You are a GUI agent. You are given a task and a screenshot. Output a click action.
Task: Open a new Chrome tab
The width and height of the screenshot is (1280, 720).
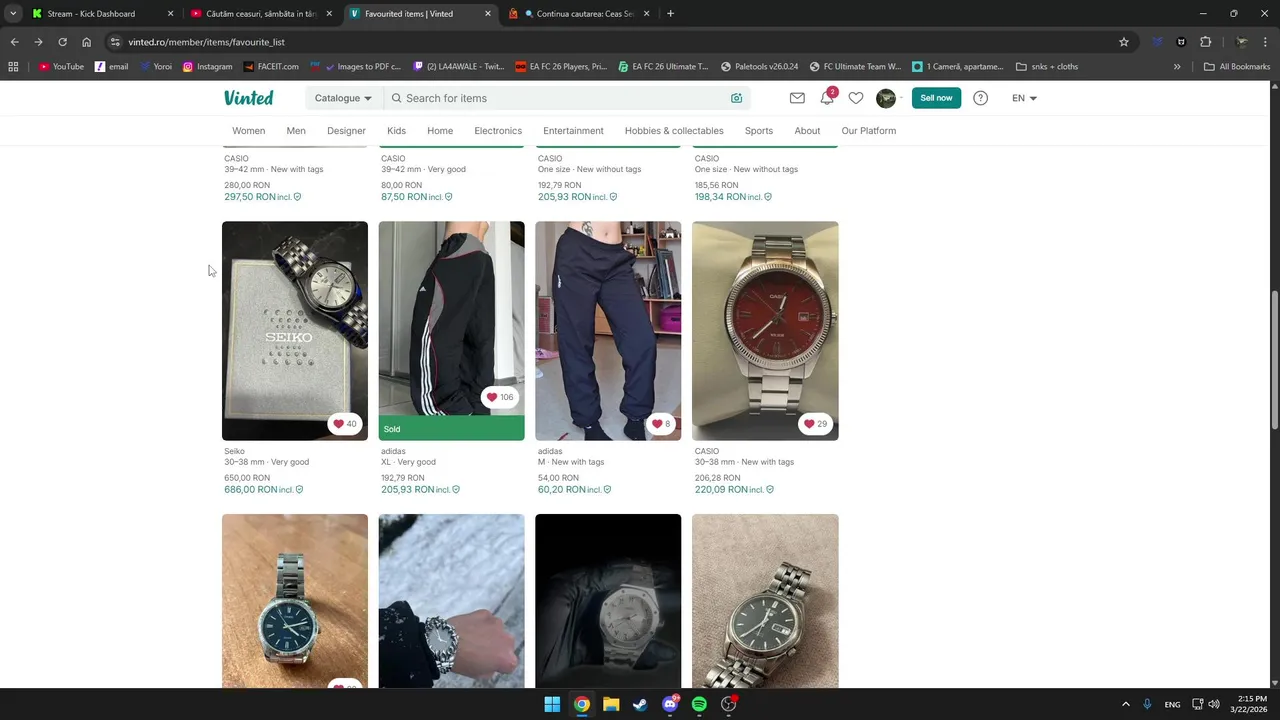(x=670, y=14)
